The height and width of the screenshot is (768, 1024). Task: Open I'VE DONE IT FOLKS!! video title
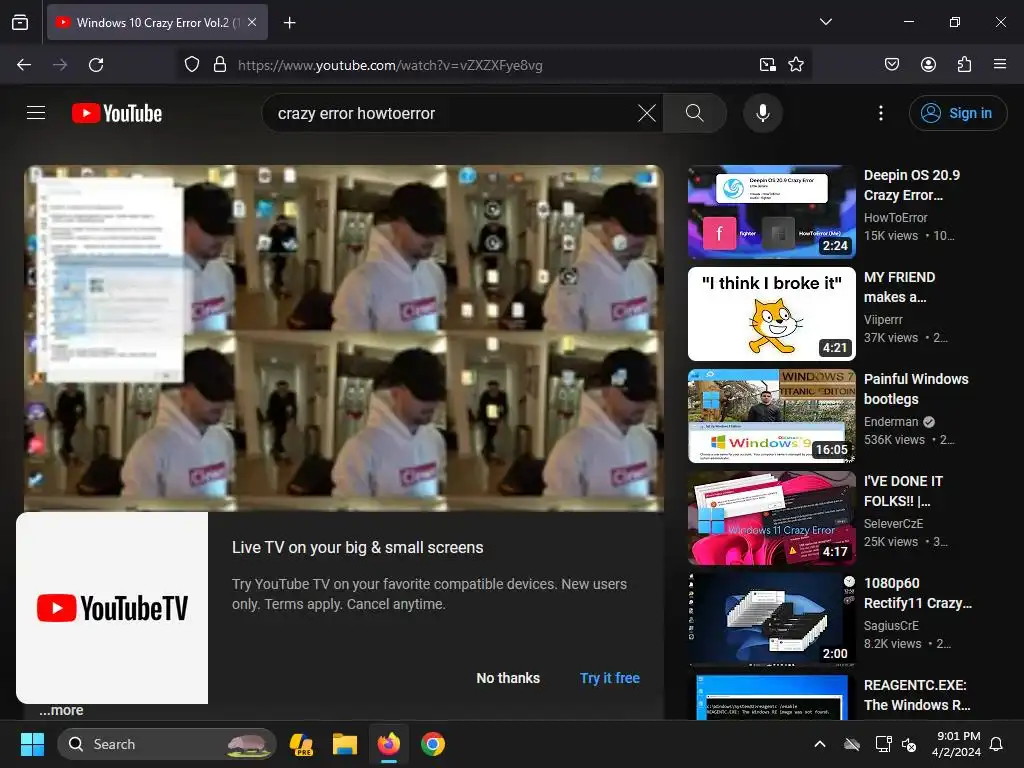click(903, 490)
